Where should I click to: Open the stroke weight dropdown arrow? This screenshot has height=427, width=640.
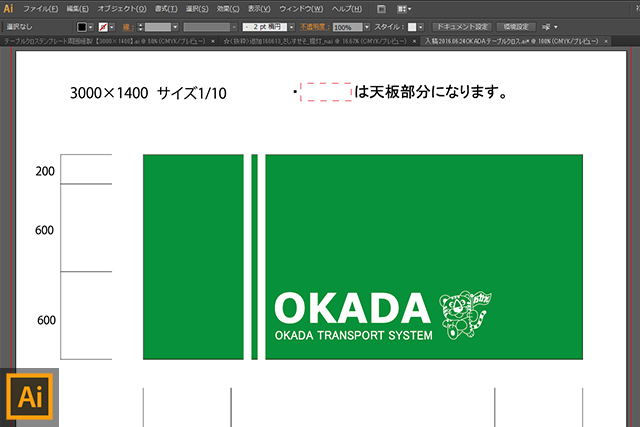click(175, 27)
